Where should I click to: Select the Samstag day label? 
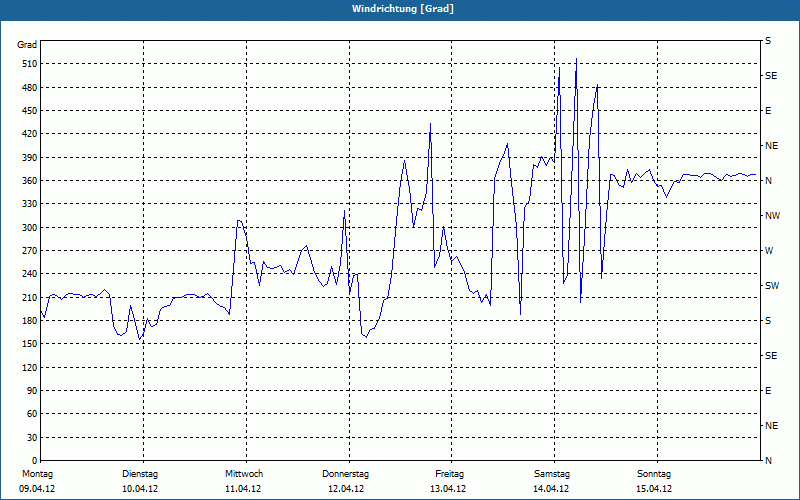tap(552, 474)
